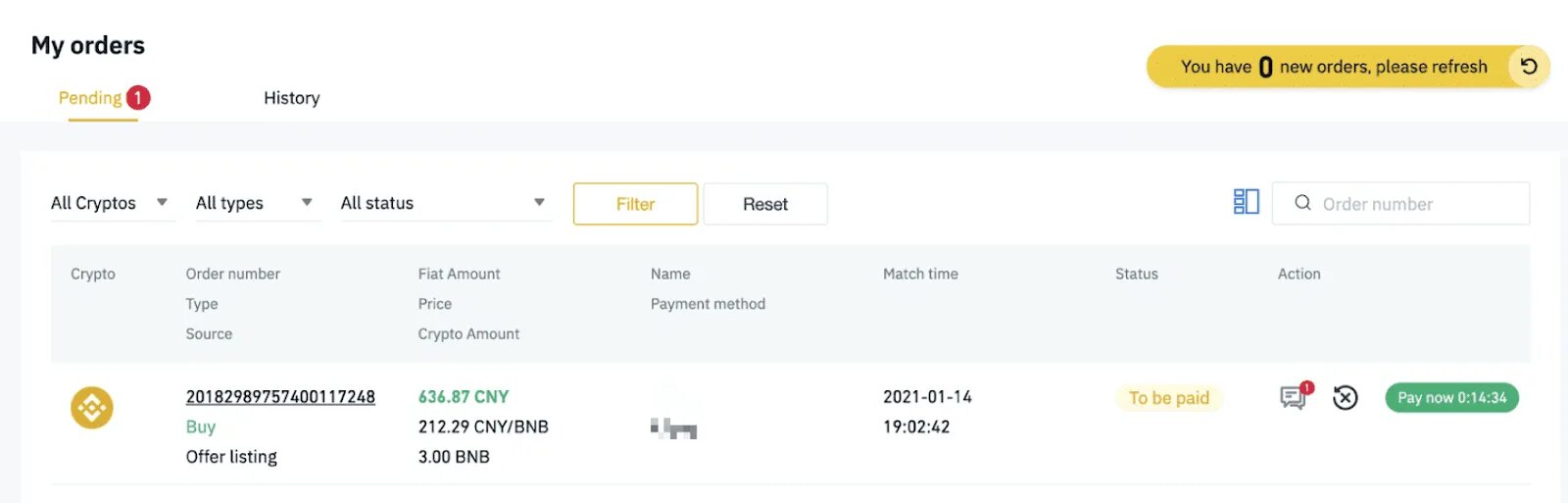Click the Reset button
The width and height of the screenshot is (1568, 503).
point(765,204)
